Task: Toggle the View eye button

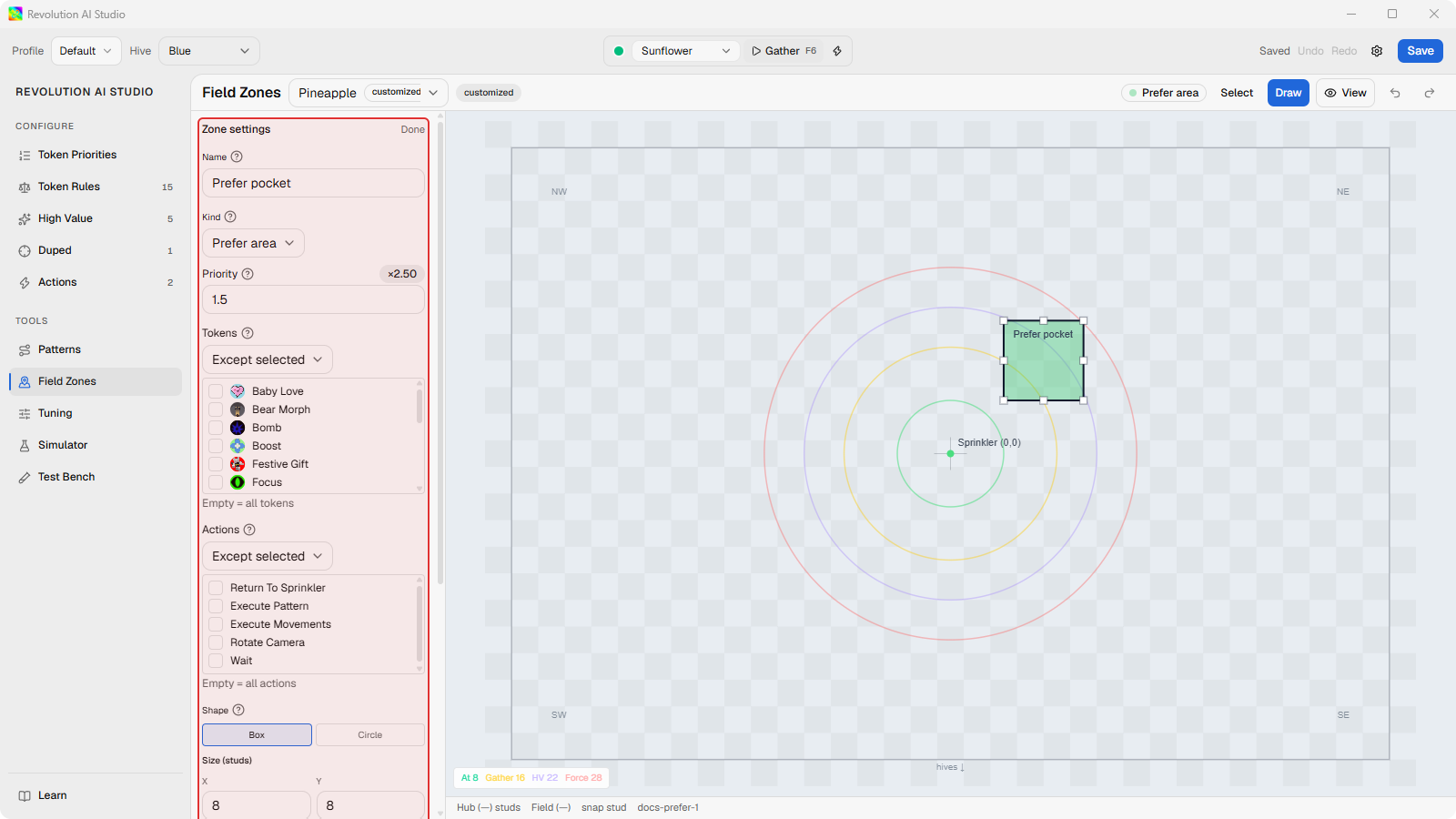Action: [1345, 93]
